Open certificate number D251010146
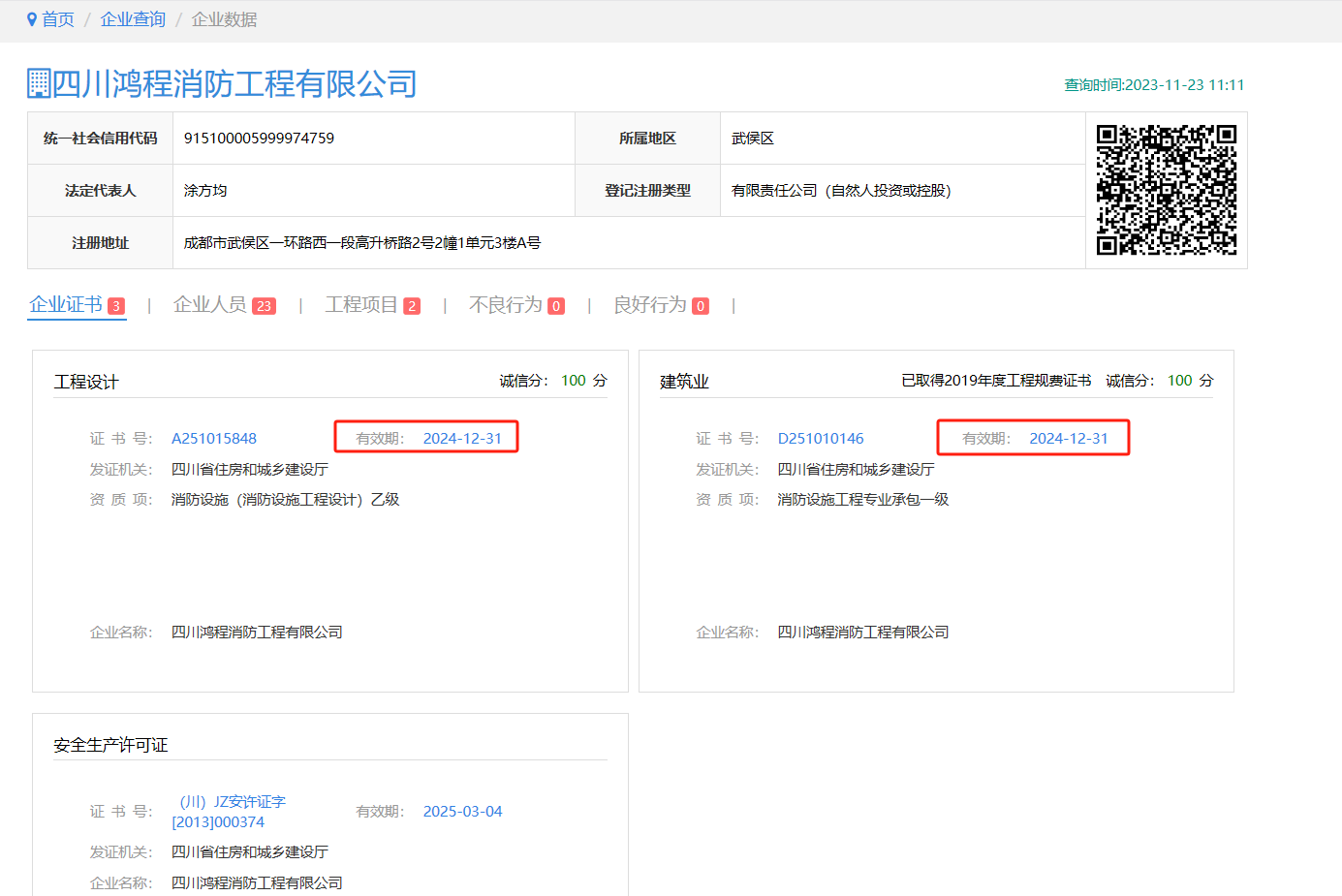Screen dimensions: 1342x896 point(821,439)
